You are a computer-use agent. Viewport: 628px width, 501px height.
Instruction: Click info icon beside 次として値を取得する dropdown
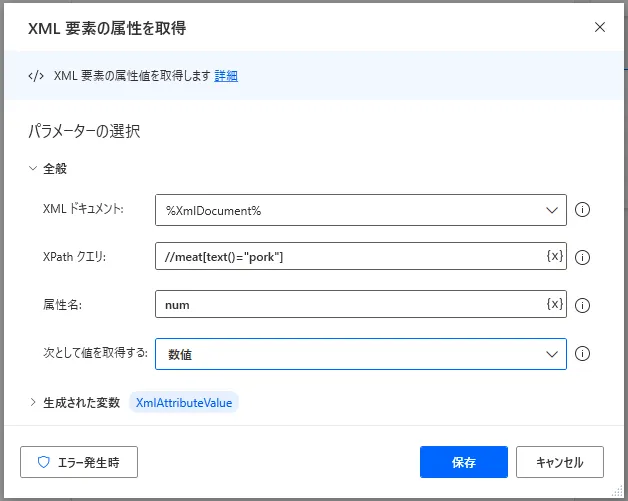tap(582, 354)
